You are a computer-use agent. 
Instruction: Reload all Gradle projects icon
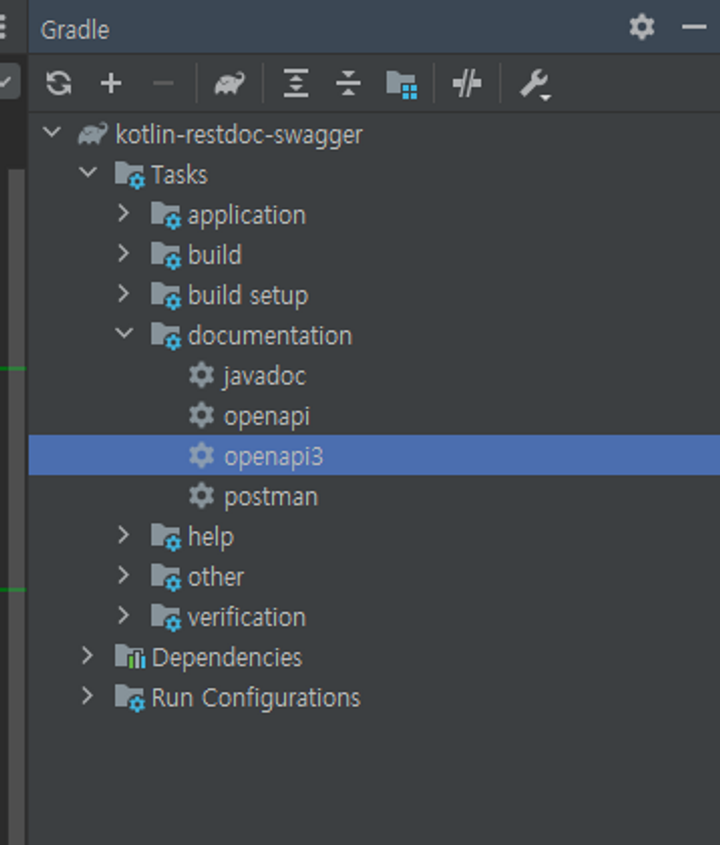click(59, 84)
